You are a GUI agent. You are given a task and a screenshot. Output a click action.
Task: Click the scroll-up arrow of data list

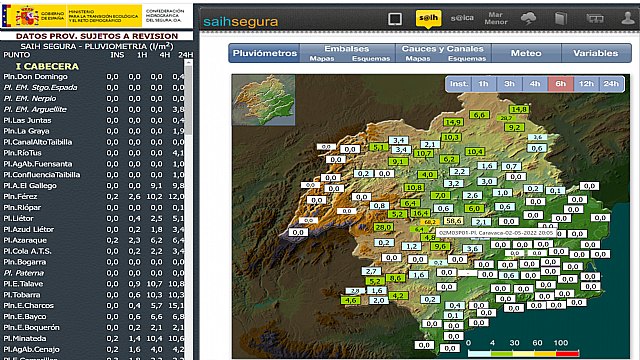[x=188, y=63]
